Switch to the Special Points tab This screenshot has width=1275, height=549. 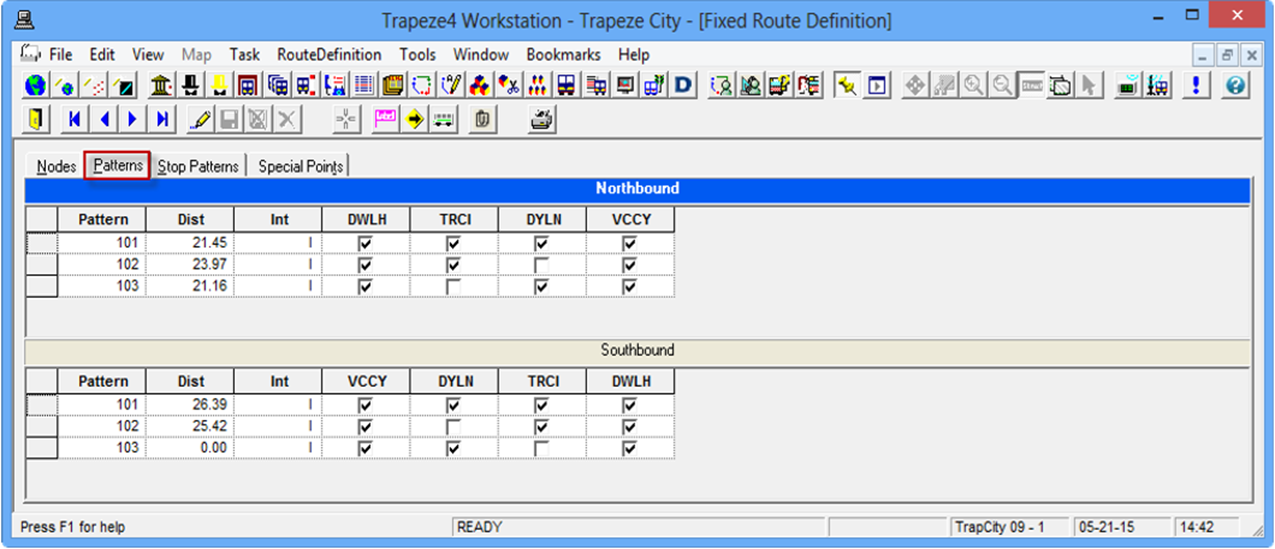coord(300,167)
